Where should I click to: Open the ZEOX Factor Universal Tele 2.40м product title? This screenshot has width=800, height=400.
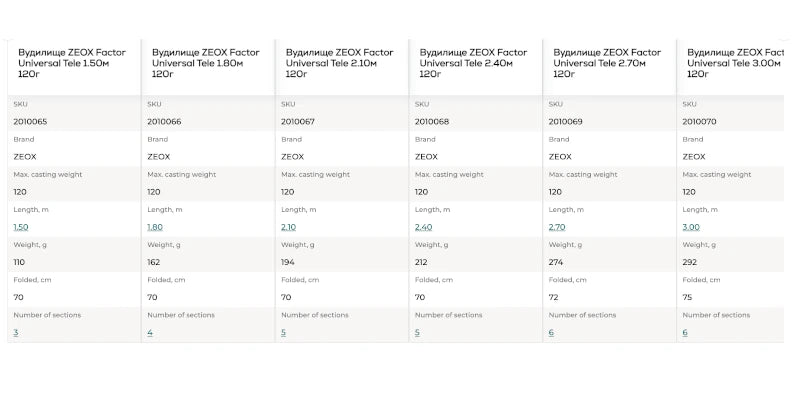[473, 62]
